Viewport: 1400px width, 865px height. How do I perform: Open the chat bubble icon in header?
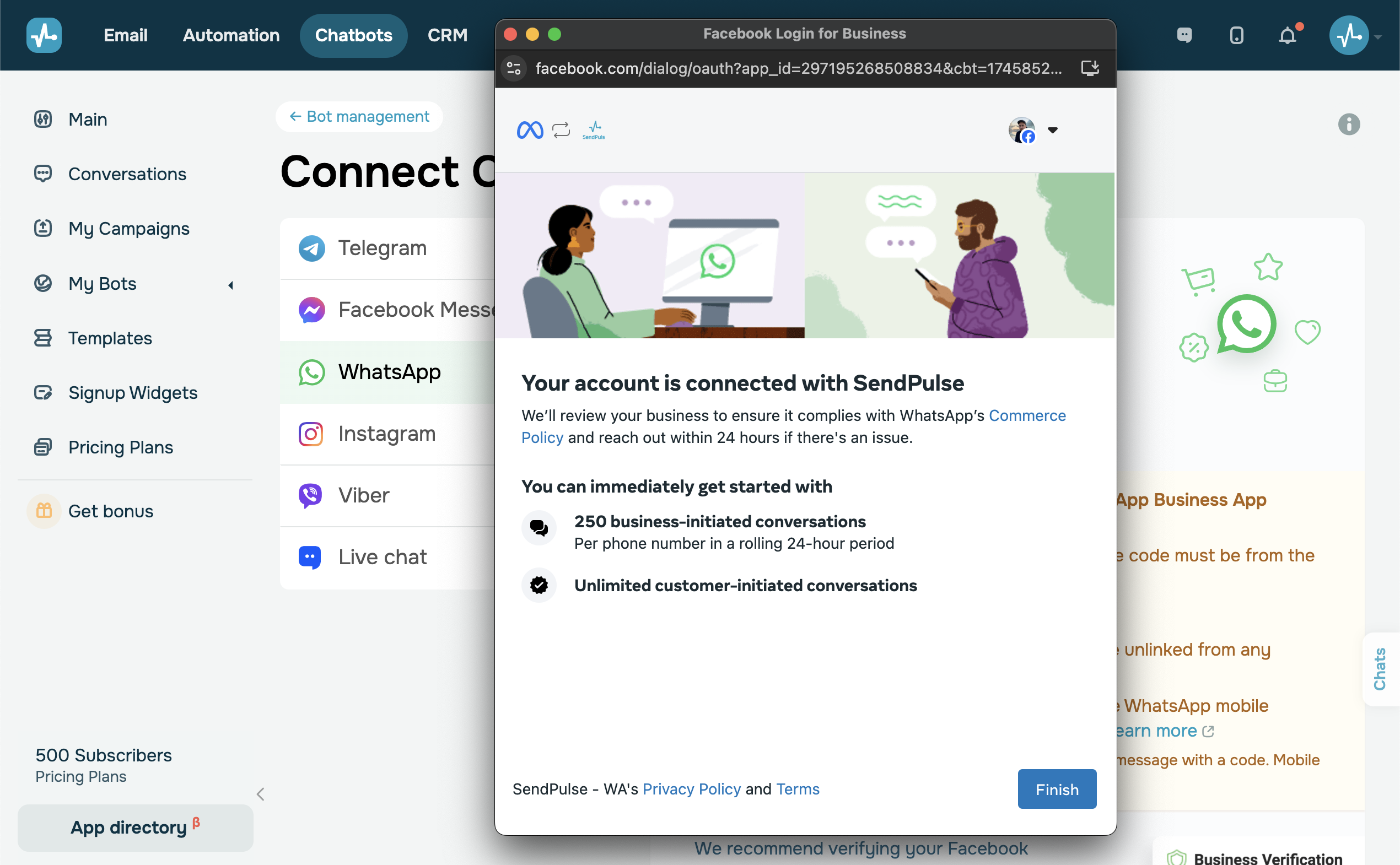pos(1184,35)
